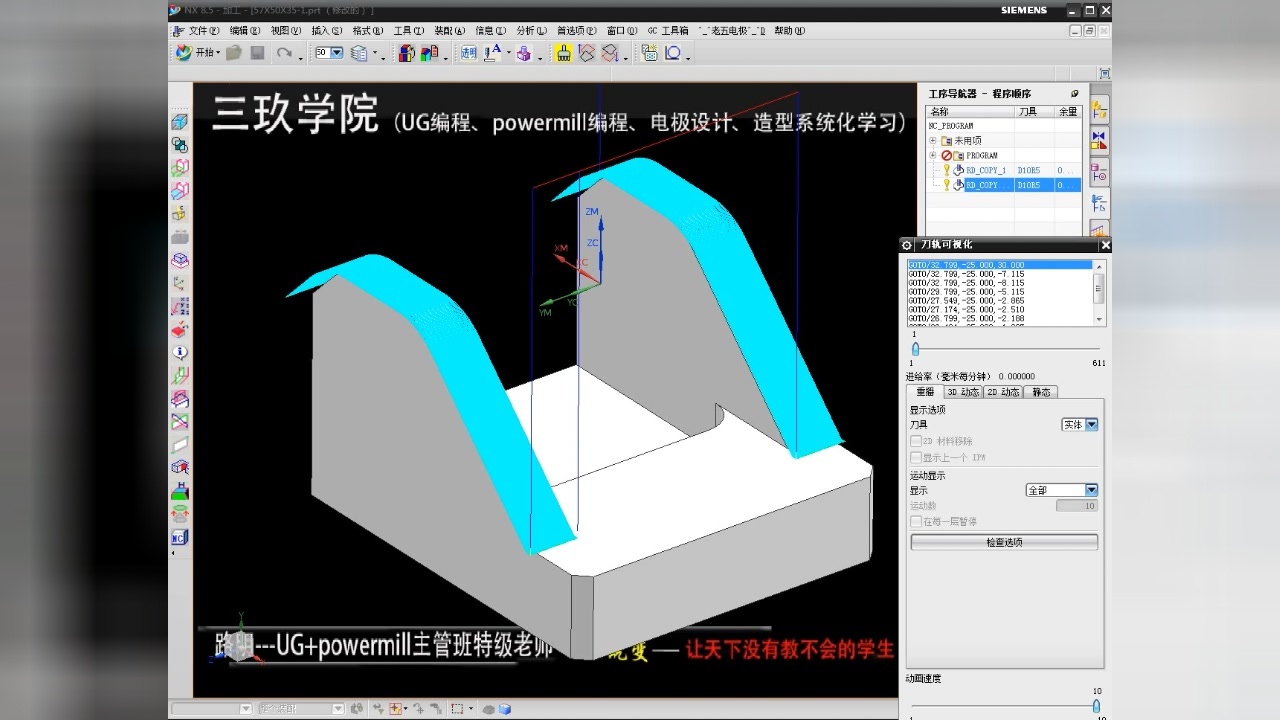Open the blue-red constraint resource bar tab
The width and height of the screenshot is (1280, 720).
click(1099, 140)
